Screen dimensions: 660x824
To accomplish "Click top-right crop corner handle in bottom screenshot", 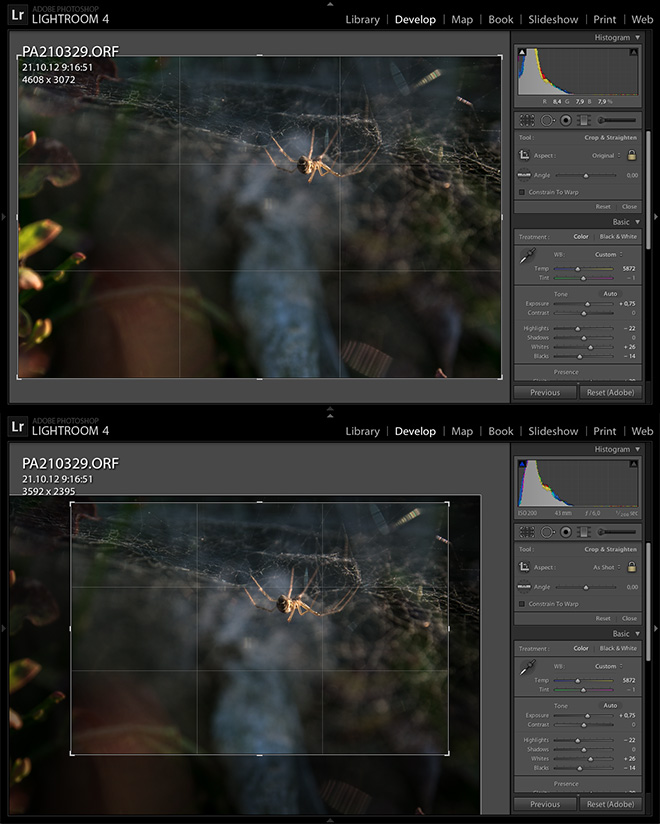I will pyautogui.click(x=448, y=503).
